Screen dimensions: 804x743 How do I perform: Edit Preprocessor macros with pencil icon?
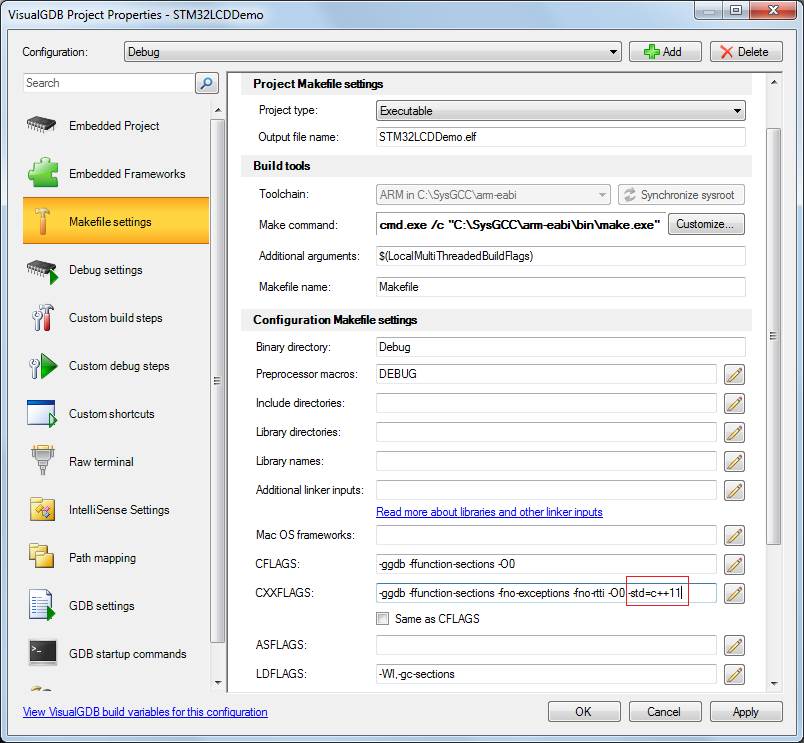pyautogui.click(x=734, y=374)
